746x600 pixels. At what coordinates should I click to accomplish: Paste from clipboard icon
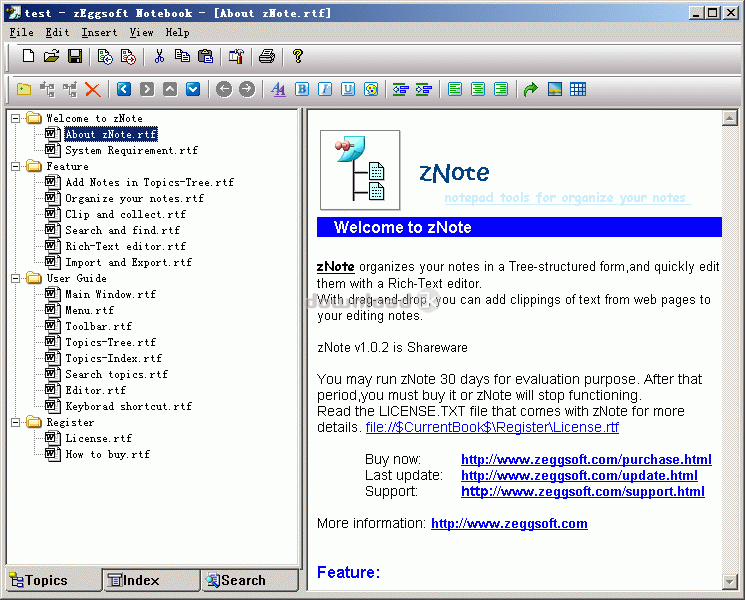click(206, 57)
